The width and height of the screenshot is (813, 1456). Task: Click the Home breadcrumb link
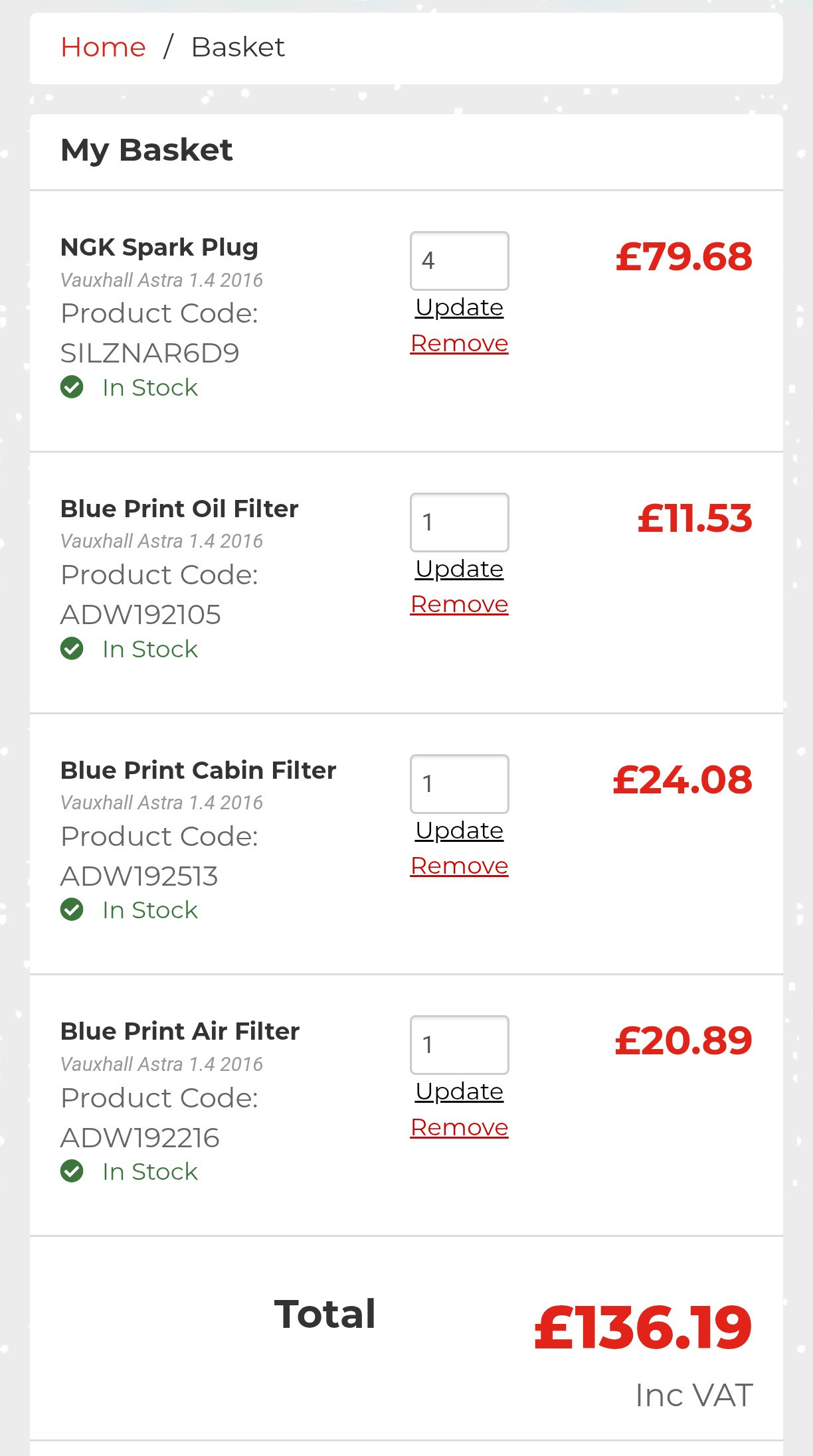[103, 48]
